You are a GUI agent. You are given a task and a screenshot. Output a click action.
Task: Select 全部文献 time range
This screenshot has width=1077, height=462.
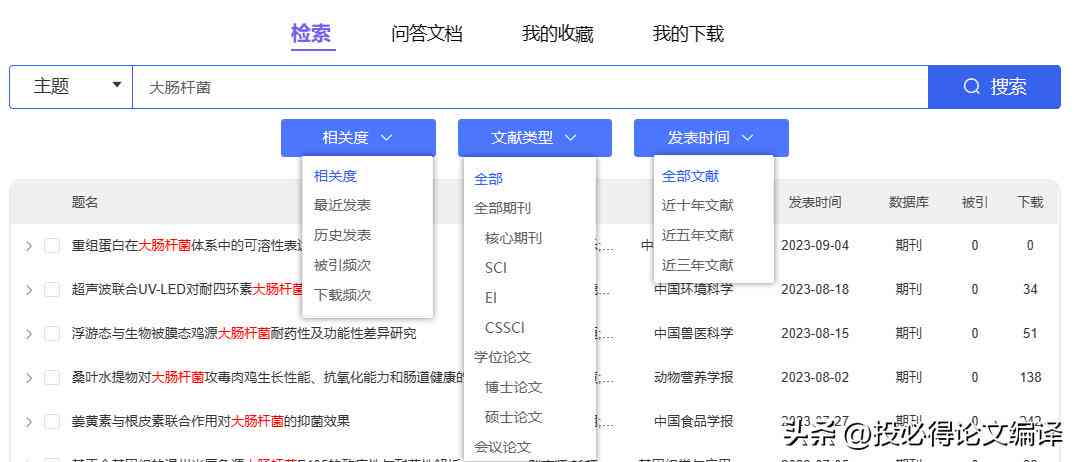pyautogui.click(x=690, y=176)
